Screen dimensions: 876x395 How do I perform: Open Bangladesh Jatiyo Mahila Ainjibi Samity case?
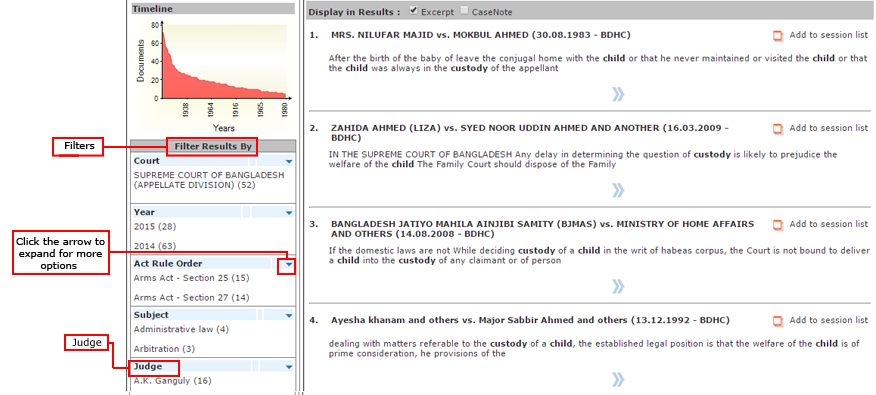542,229
